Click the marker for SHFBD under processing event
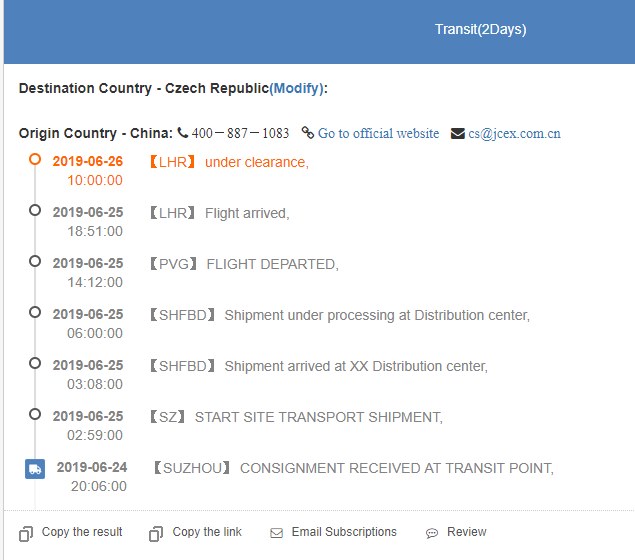 point(35,312)
